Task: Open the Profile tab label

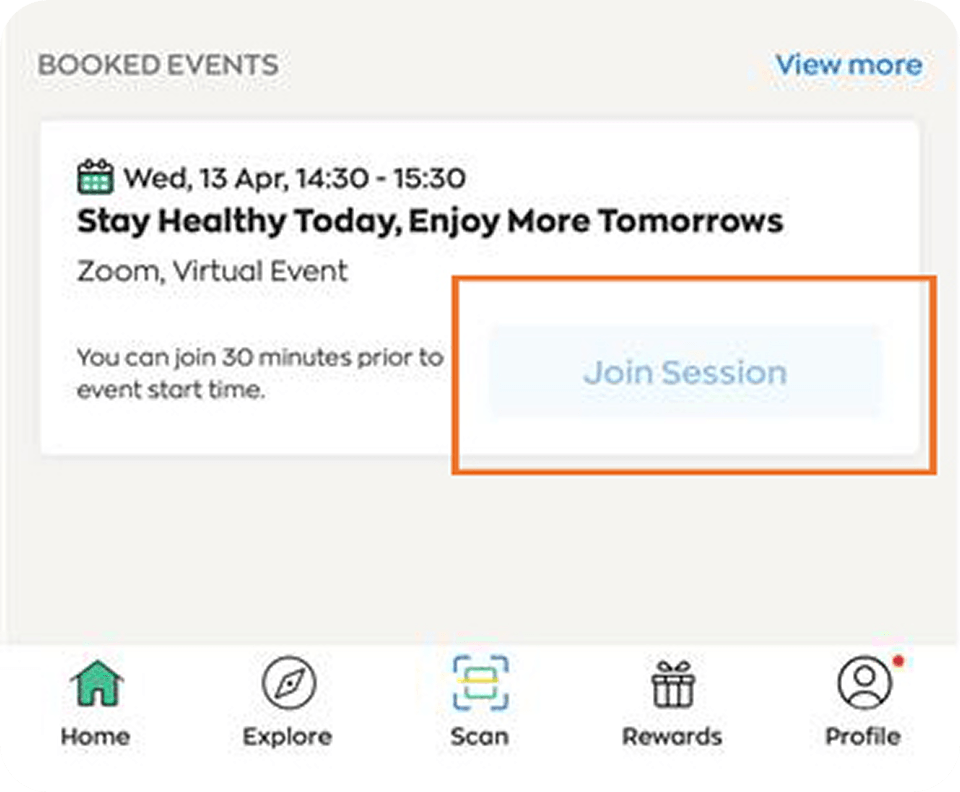Action: [x=862, y=737]
